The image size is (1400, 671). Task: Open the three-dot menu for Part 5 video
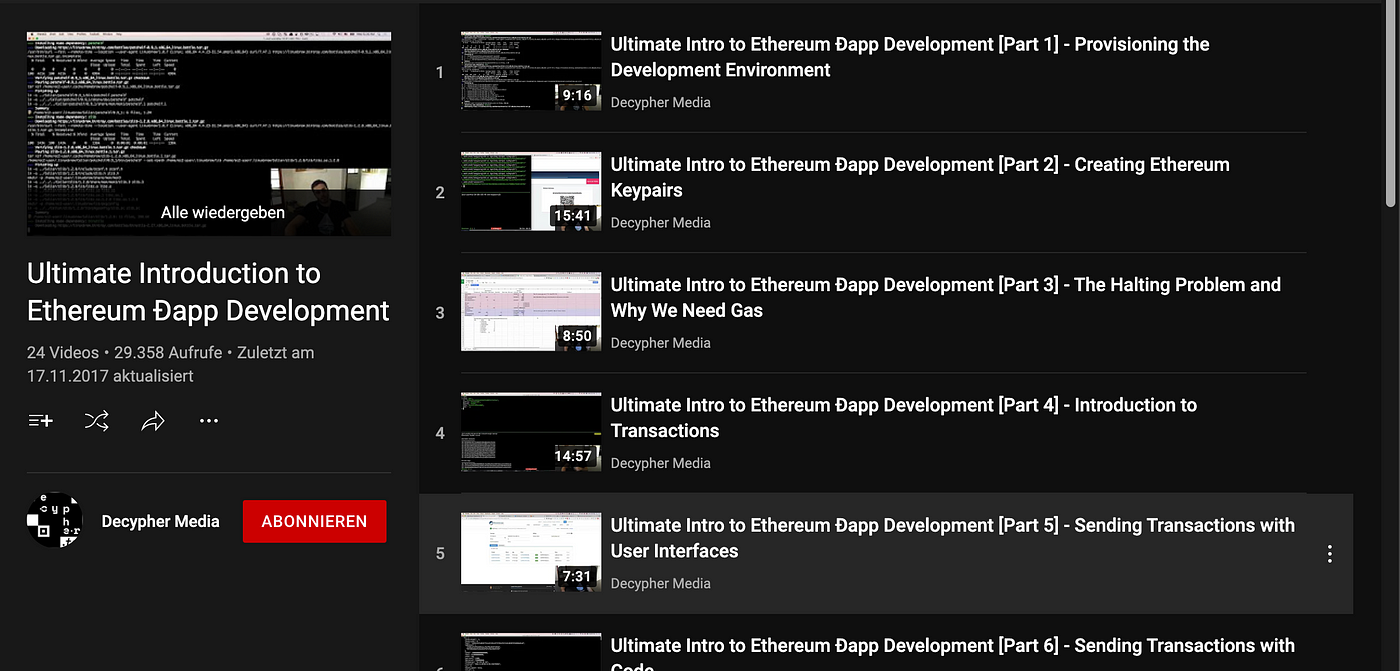1329,553
